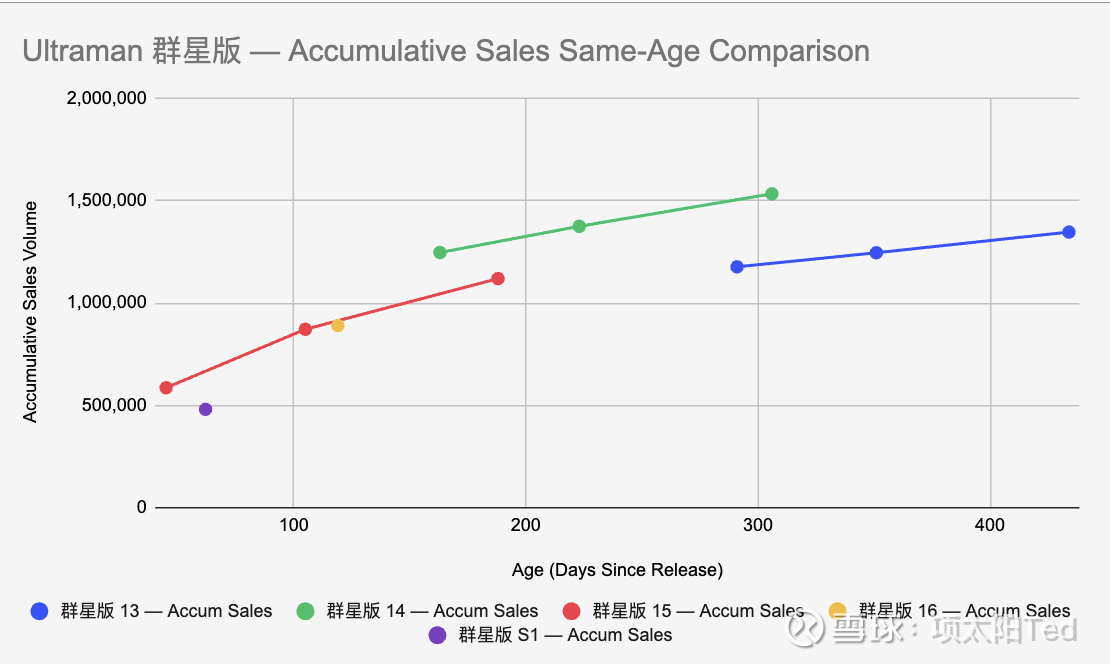The image size is (1110, 664).
Task: Click the last blue point on the 13 line
Action: click(1068, 232)
